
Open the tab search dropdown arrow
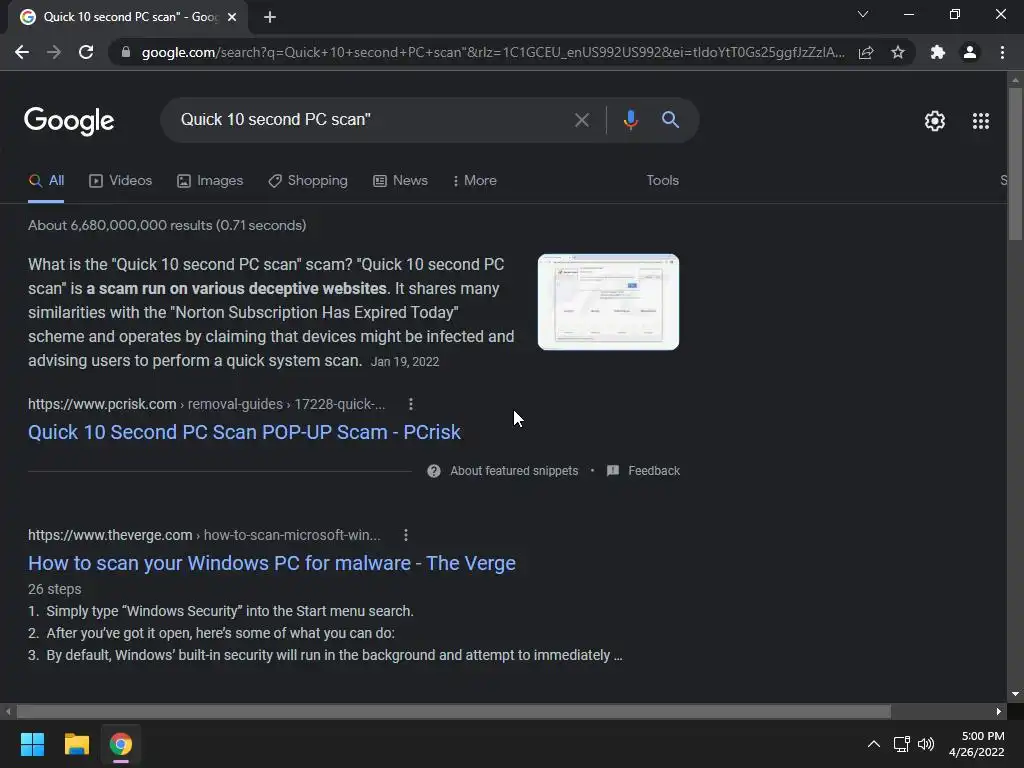point(863,14)
